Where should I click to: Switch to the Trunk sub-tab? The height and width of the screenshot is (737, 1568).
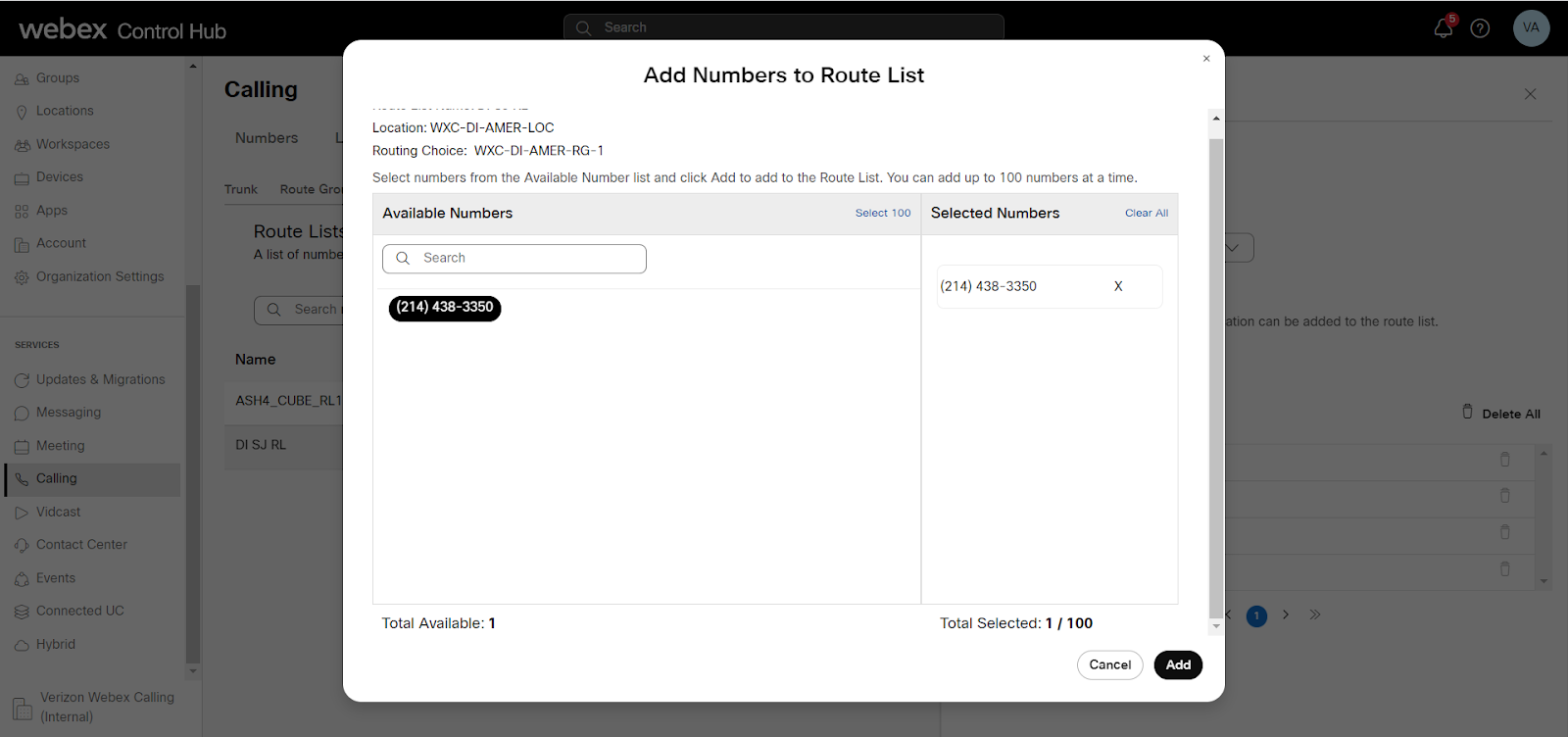coord(241,189)
